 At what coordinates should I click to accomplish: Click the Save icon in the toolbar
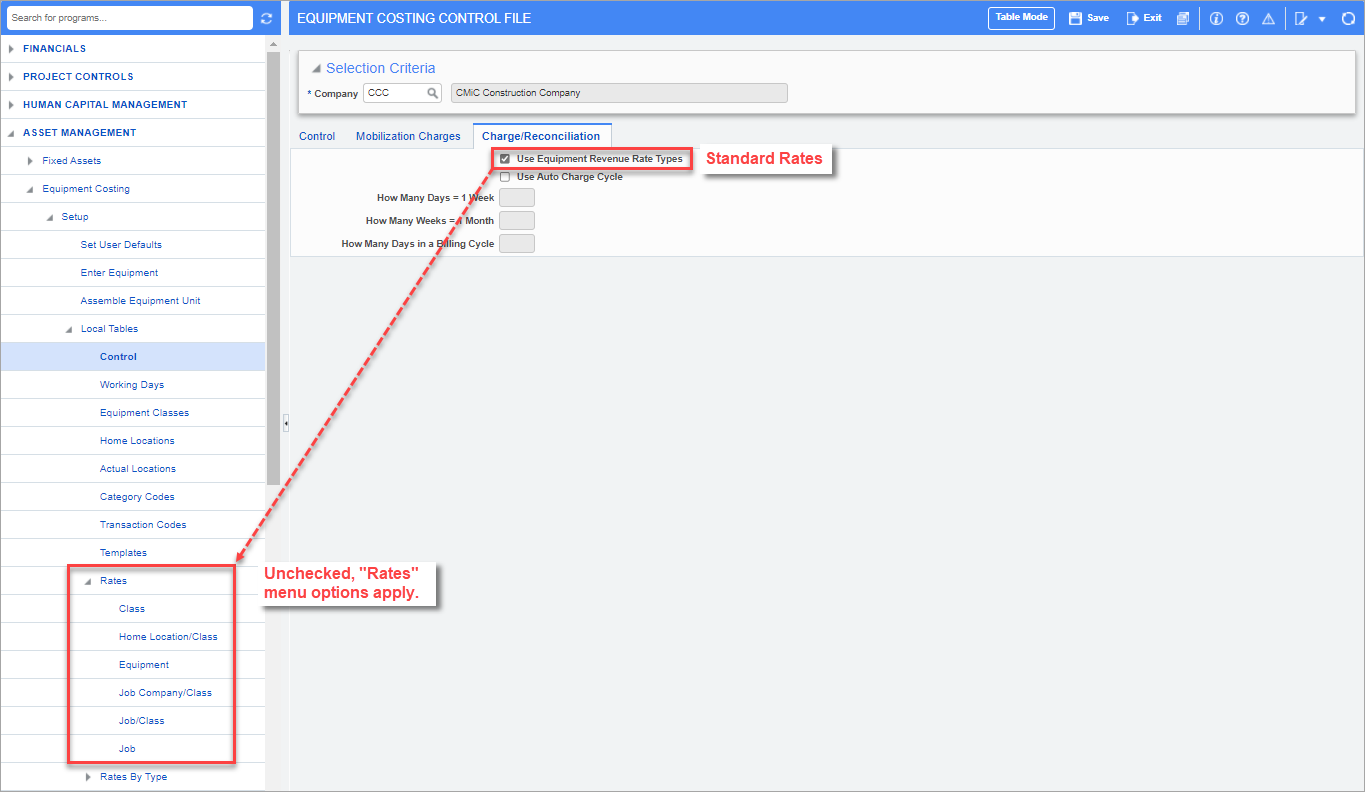pyautogui.click(x=1076, y=18)
